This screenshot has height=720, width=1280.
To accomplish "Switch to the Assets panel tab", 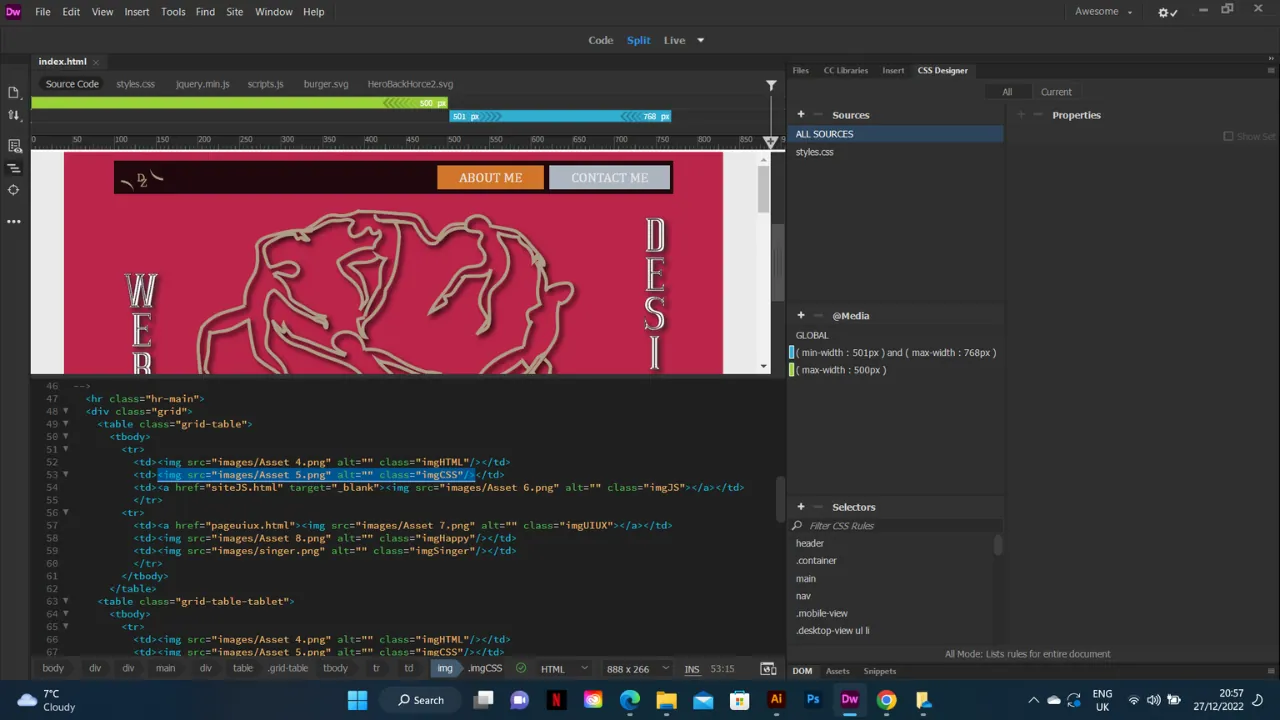I will click(x=837, y=671).
